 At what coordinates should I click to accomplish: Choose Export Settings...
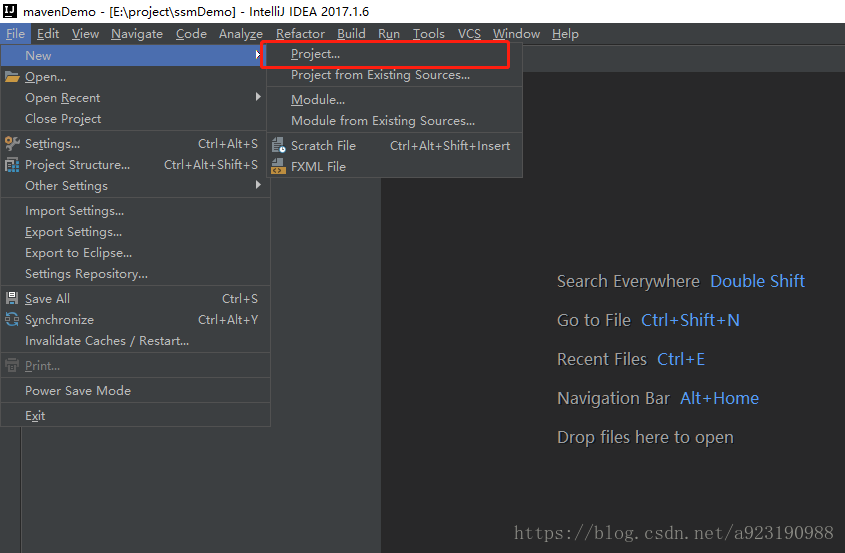pyautogui.click(x=135, y=232)
